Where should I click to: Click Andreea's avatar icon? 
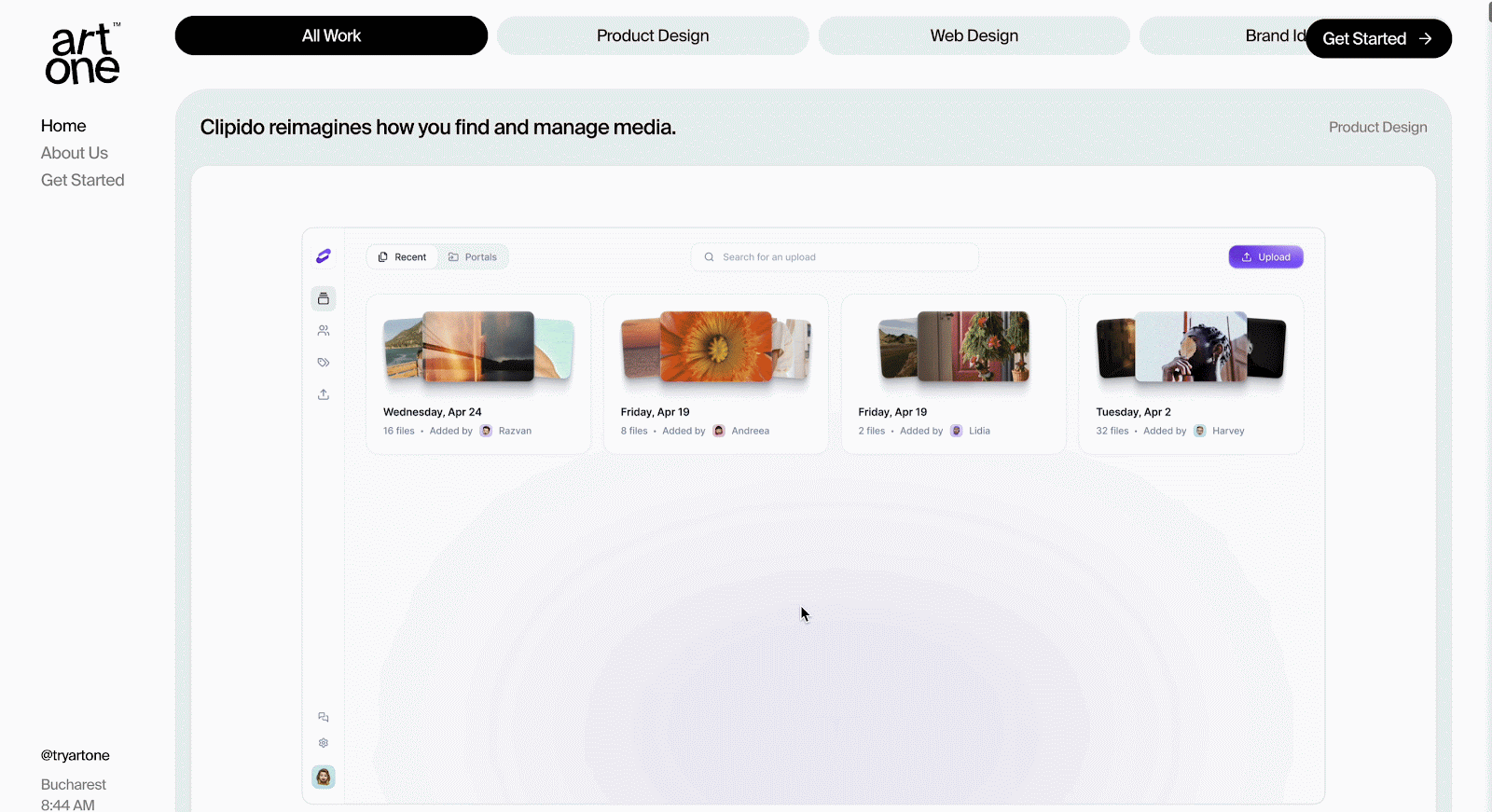click(x=719, y=431)
